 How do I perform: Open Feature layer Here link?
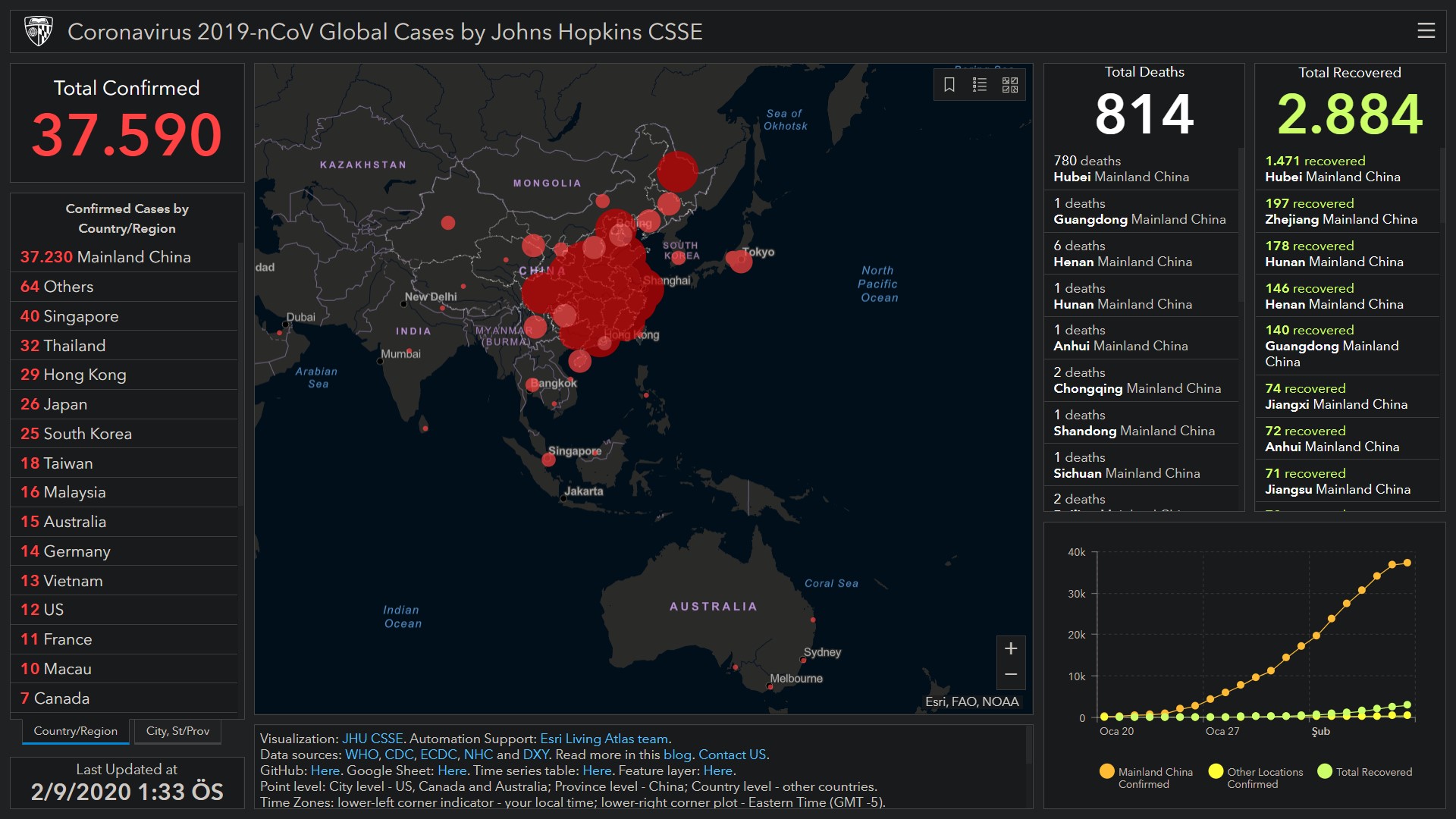coord(717,770)
